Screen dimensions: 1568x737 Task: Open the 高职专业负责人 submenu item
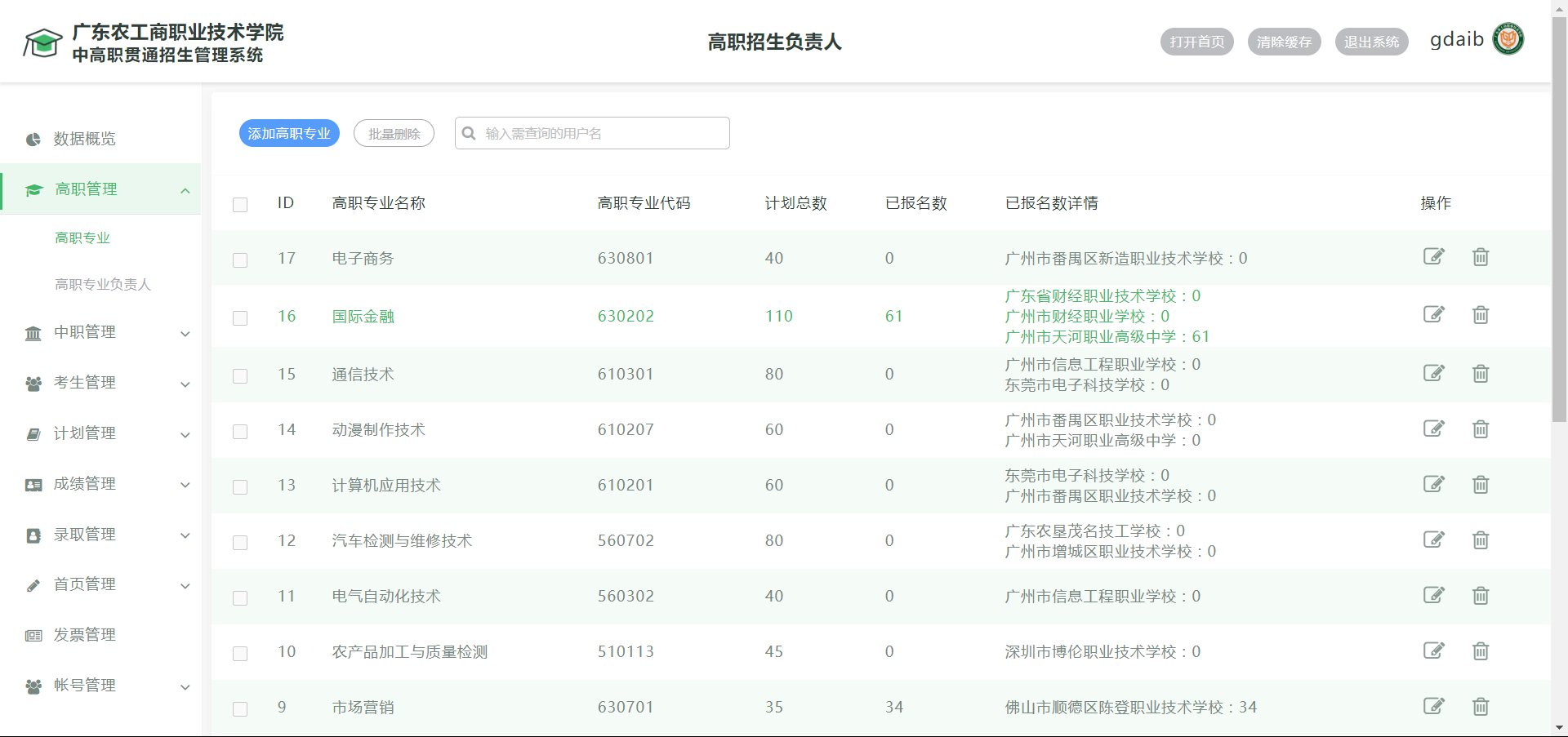pos(103,284)
